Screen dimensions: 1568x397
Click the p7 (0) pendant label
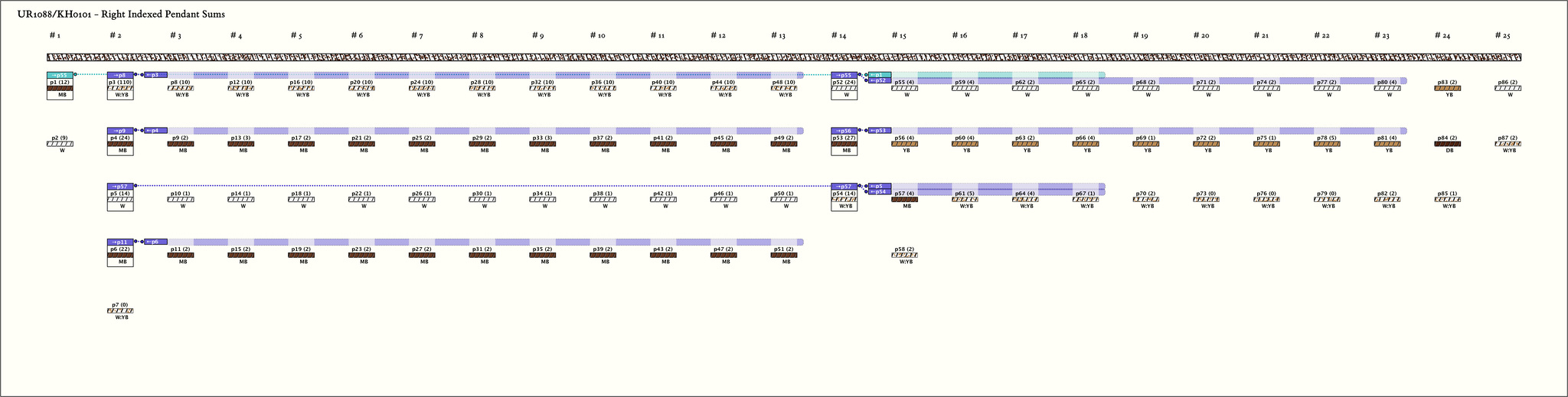pos(120,305)
